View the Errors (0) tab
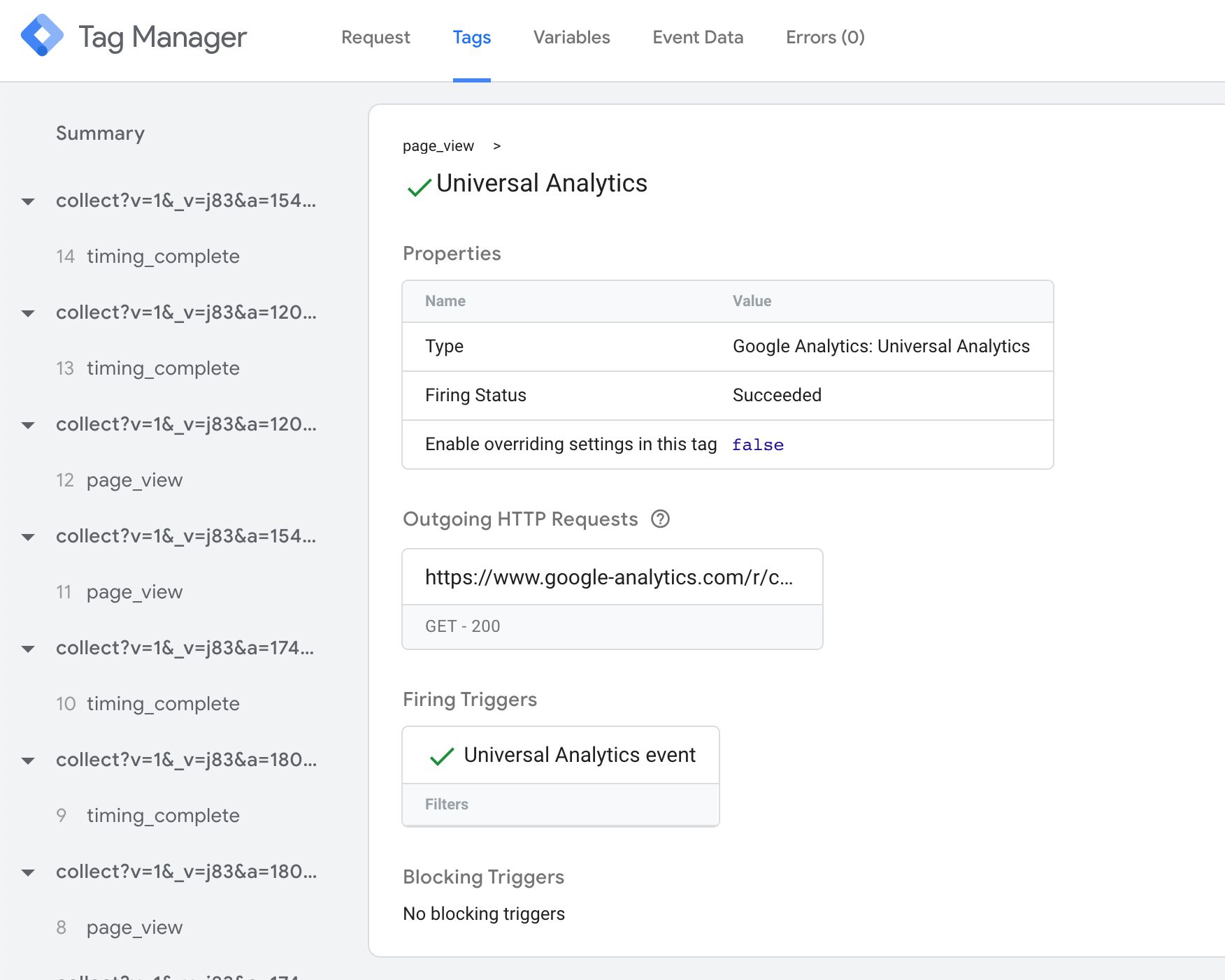The height and width of the screenshot is (980, 1225). (x=825, y=37)
